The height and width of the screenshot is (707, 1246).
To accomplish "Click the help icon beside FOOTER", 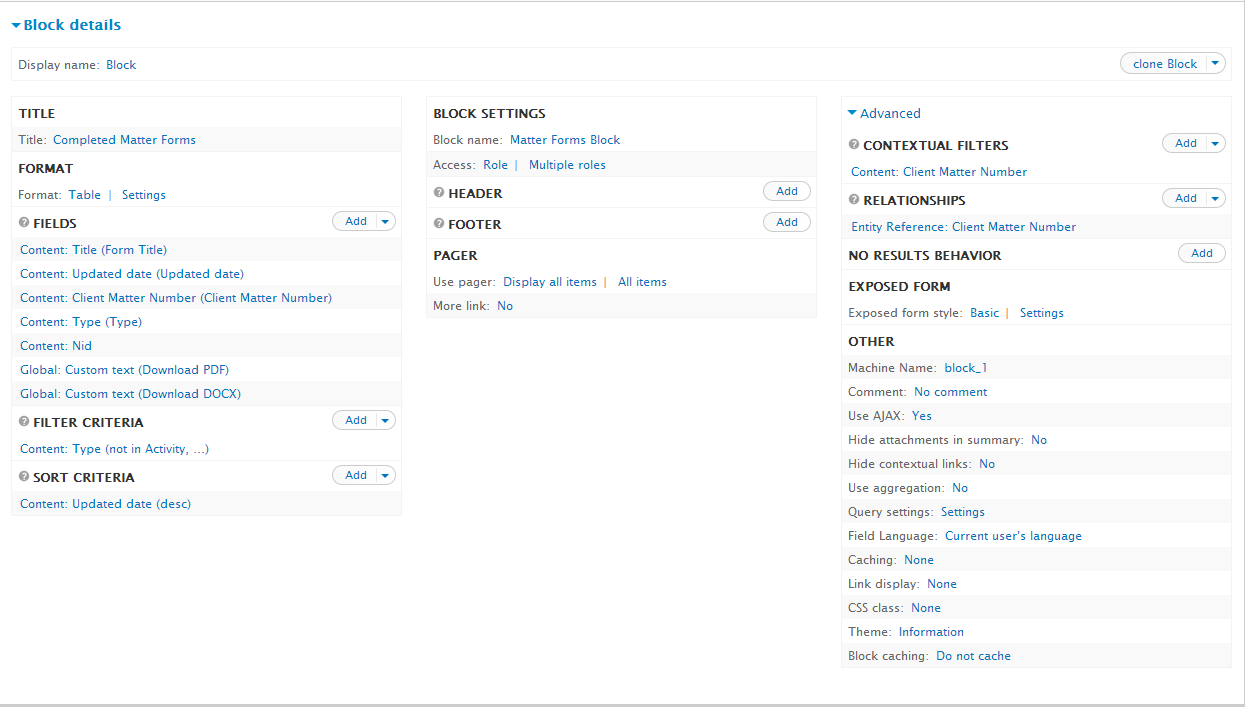I will (x=439, y=224).
